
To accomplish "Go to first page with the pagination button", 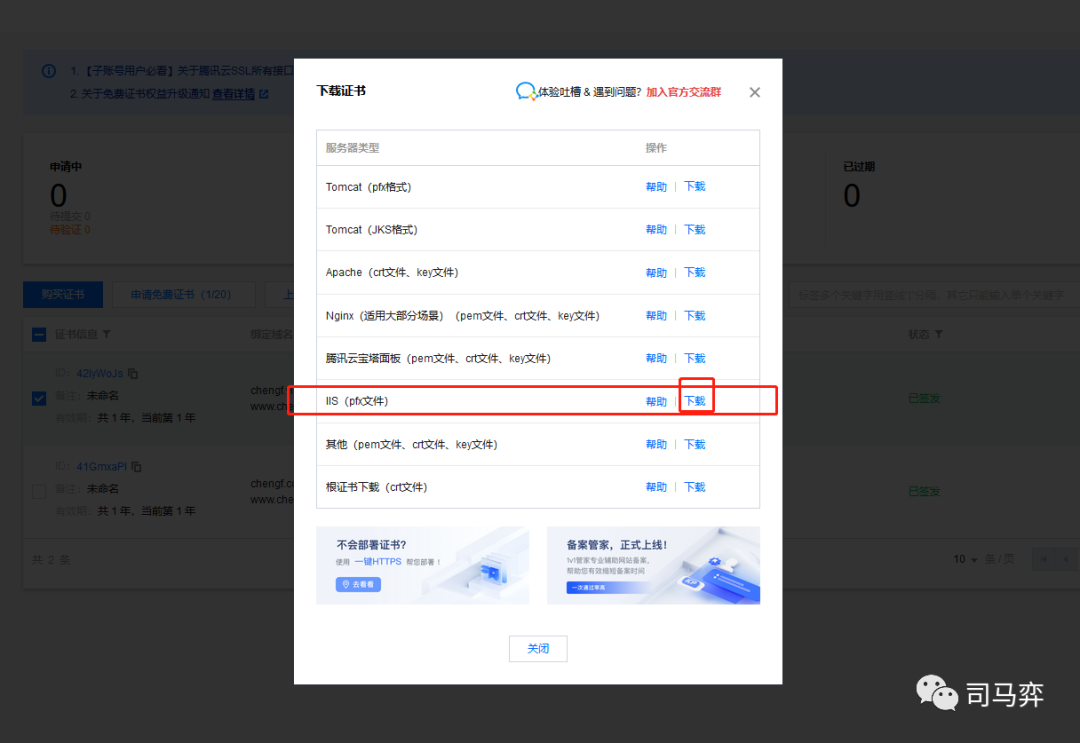I will pos(1043,559).
